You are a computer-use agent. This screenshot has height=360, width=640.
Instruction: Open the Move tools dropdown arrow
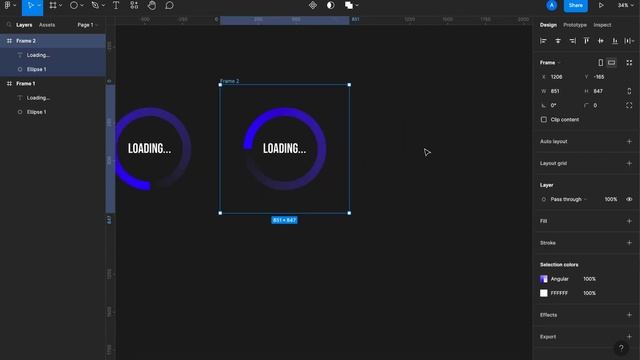pos(39,5)
